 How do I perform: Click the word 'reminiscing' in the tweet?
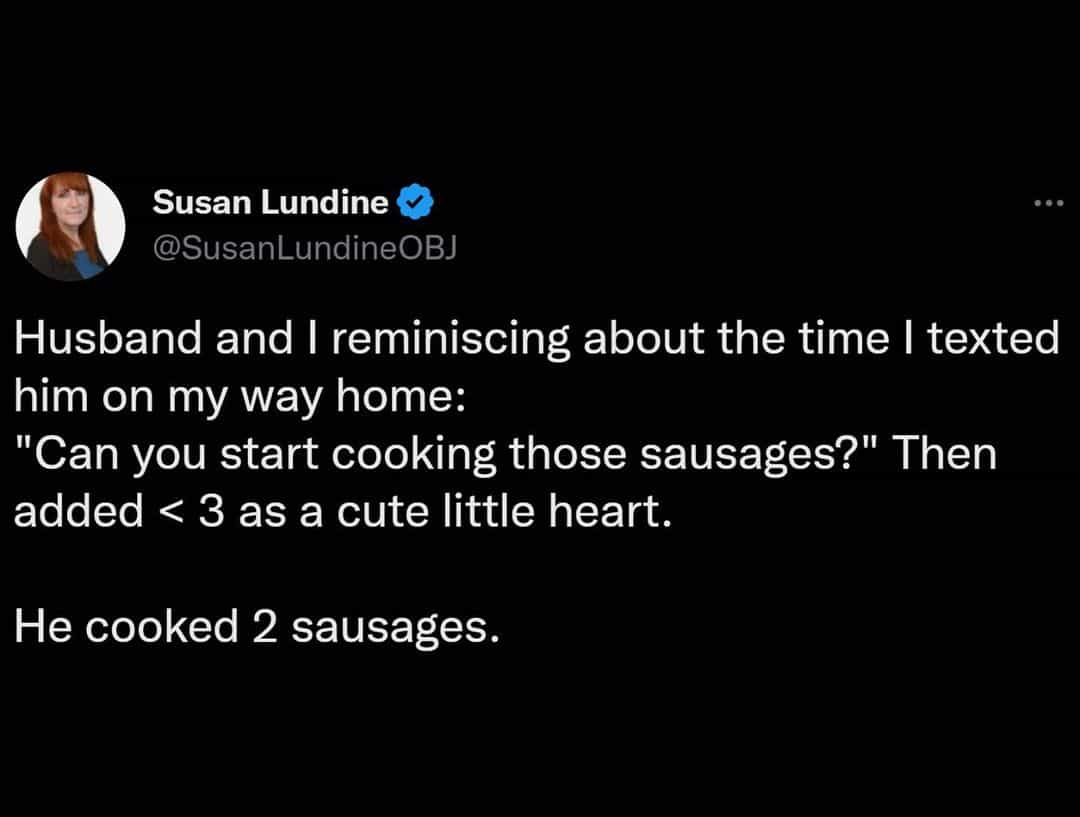point(447,340)
